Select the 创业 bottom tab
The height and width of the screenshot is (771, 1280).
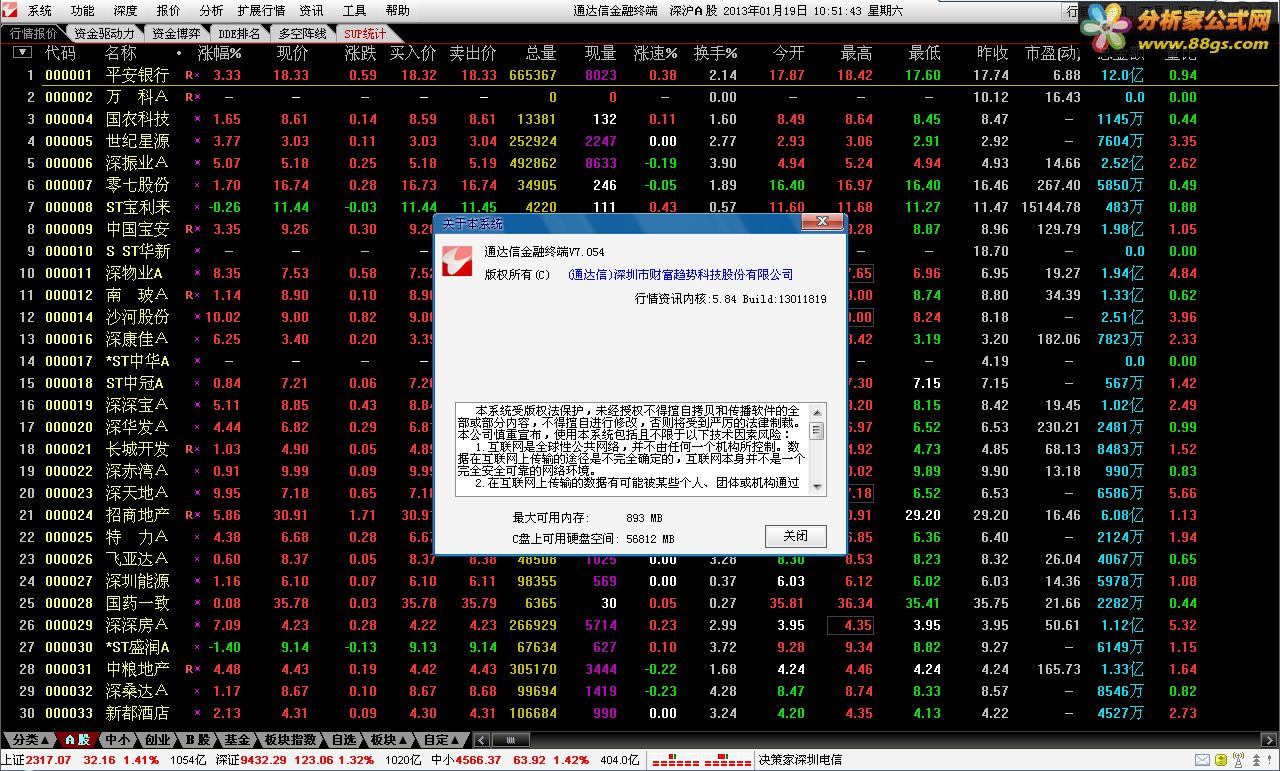pyautogui.click(x=157, y=740)
